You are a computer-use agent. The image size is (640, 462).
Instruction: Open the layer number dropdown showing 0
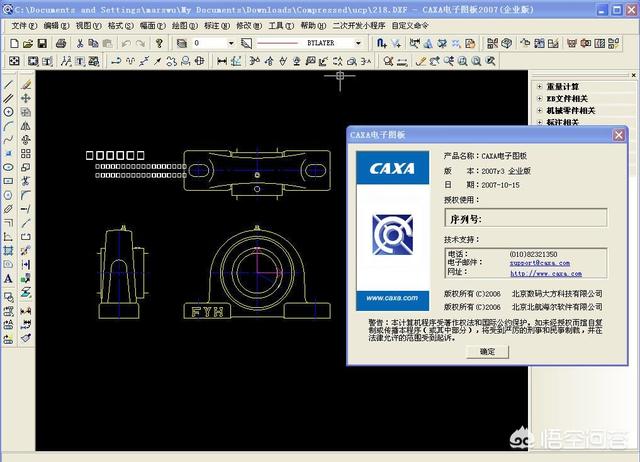click(231, 43)
